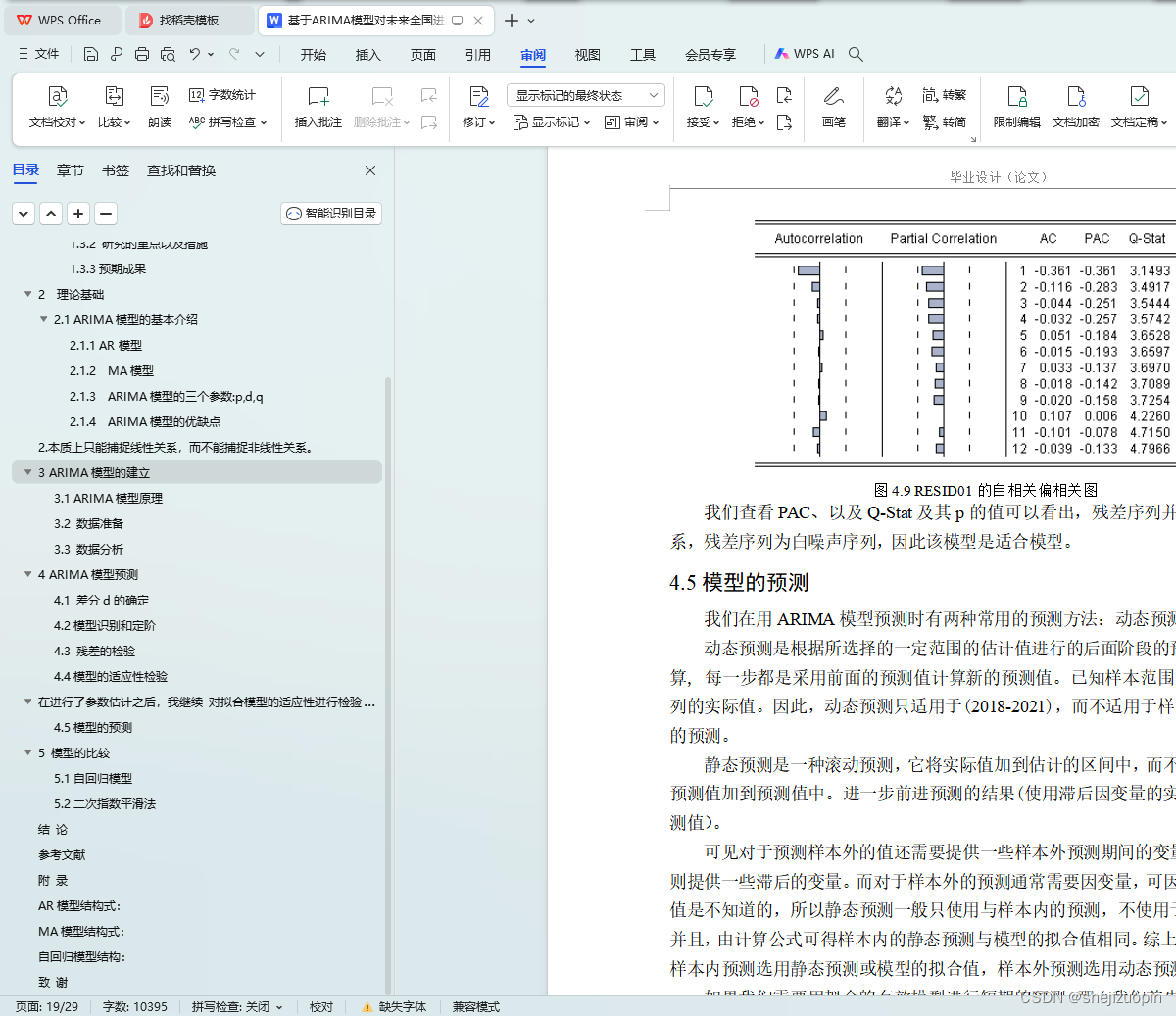Switch to the 书签 navigation pane tab
1176x1016 pixels.
coord(116,170)
